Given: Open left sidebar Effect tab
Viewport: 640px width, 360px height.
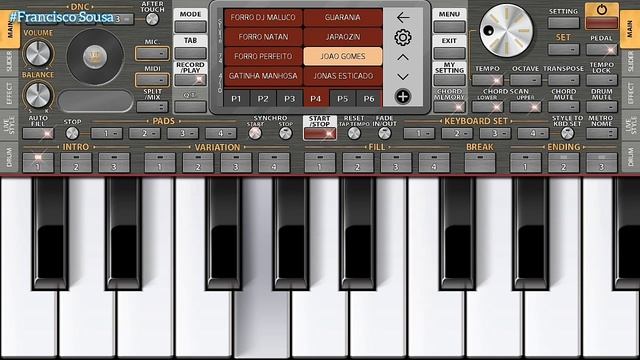Looking at the screenshot, I should (9, 93).
